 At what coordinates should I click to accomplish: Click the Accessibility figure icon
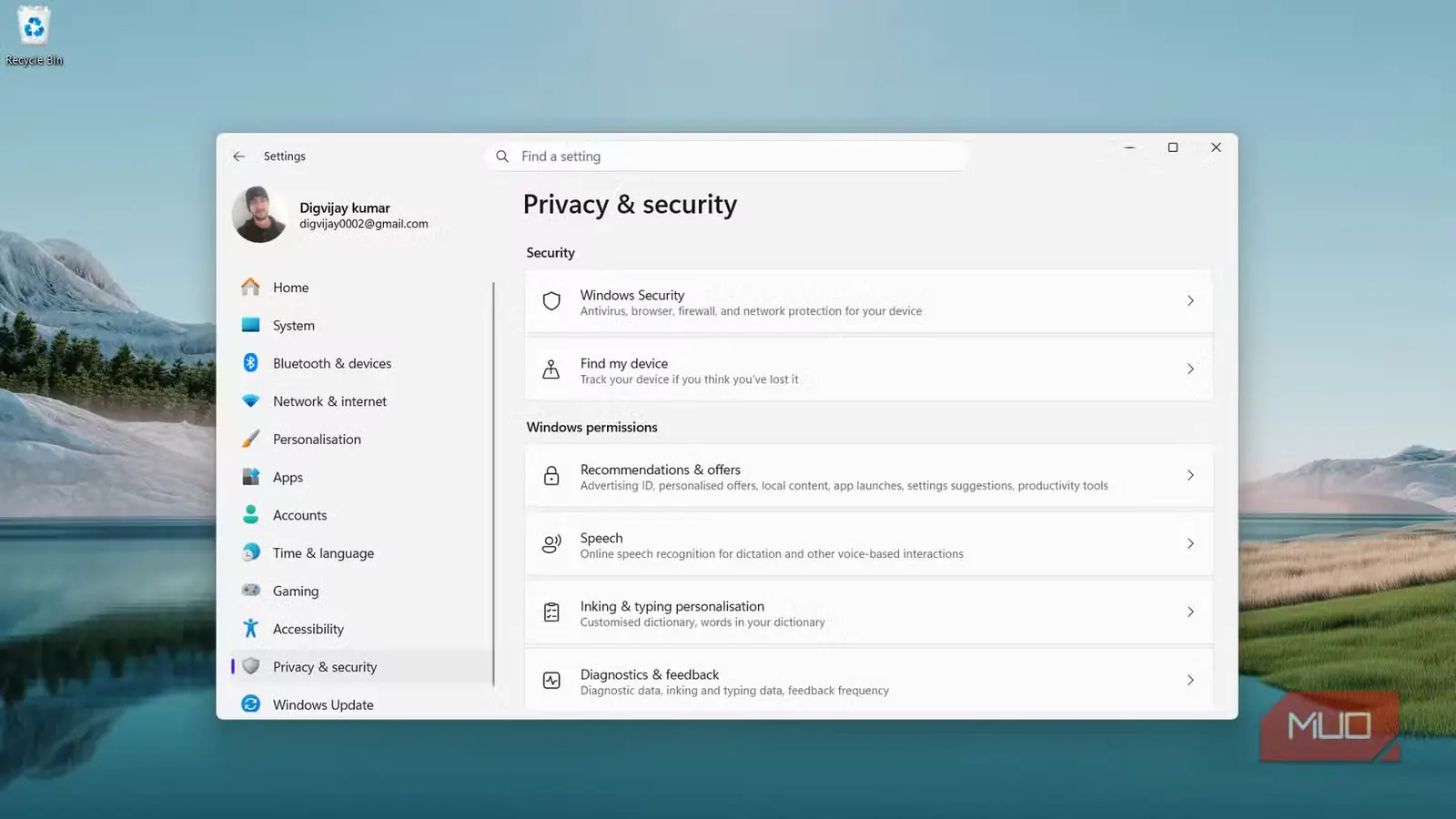(x=250, y=628)
